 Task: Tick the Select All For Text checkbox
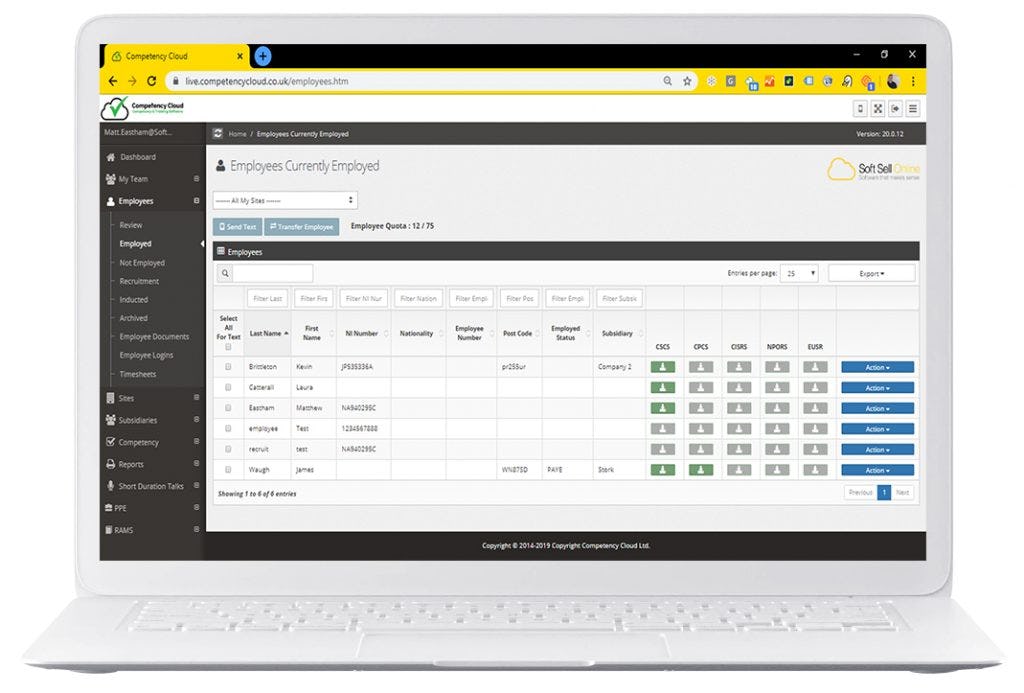(x=227, y=346)
